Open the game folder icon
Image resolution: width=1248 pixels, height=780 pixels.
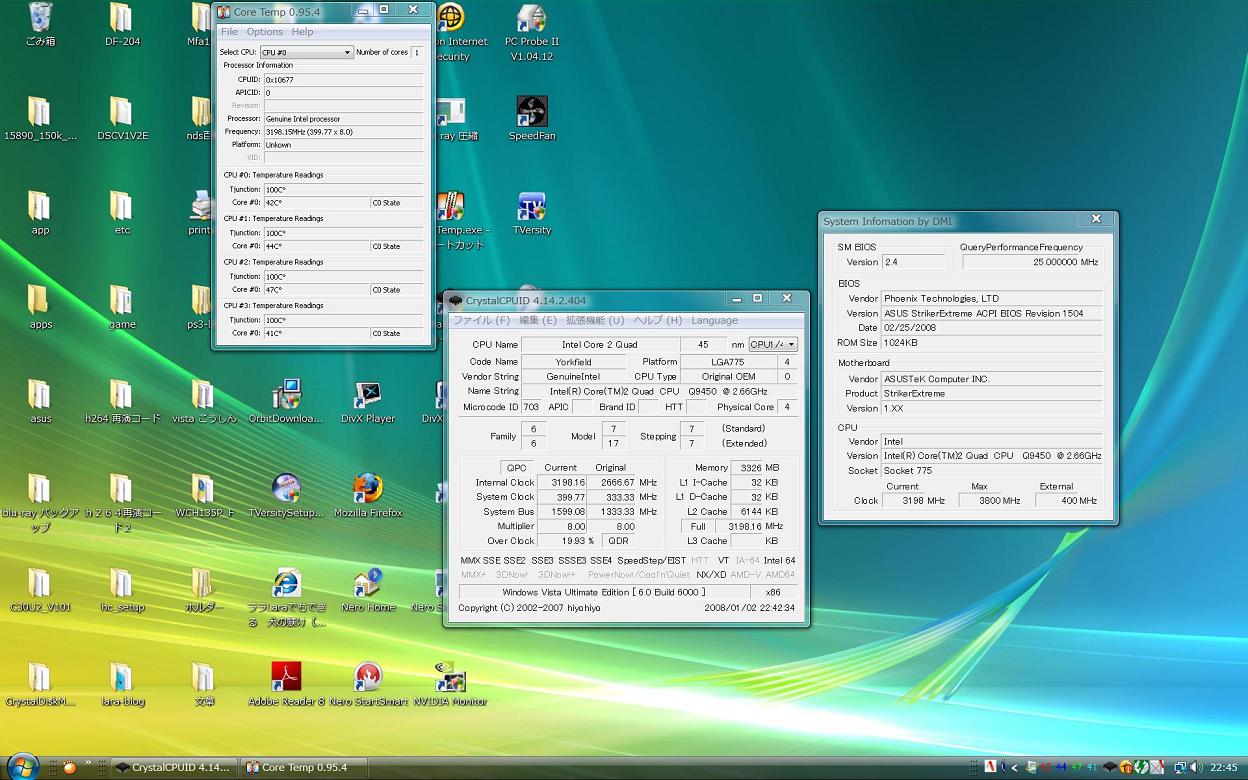click(122, 306)
